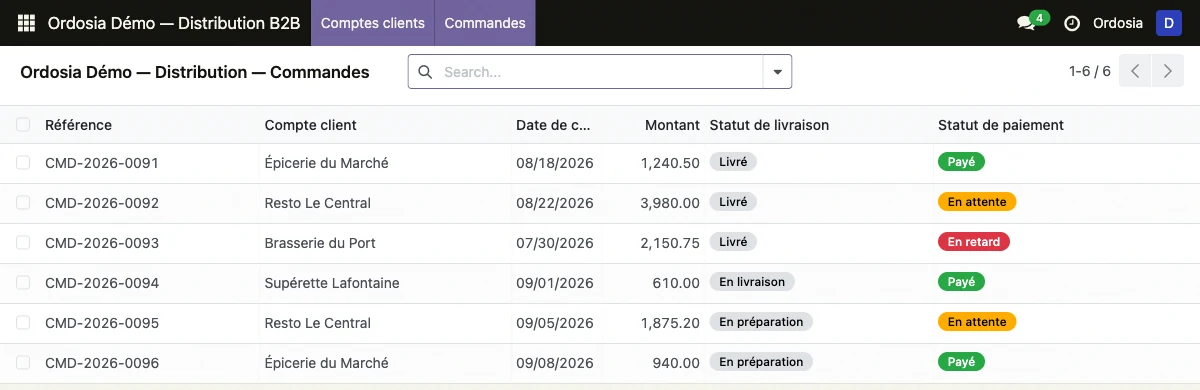Open the conversations icon with 4 messages

(1031, 22)
